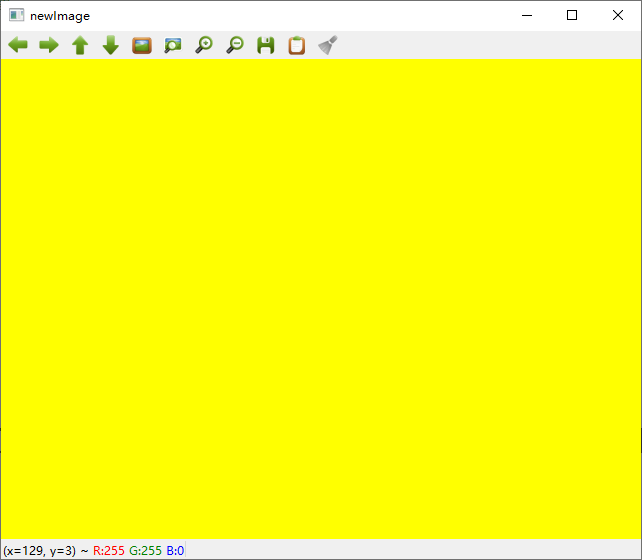The height and width of the screenshot is (560, 642).
Task: Pan image left with the left arrow
Action: click(x=18, y=45)
